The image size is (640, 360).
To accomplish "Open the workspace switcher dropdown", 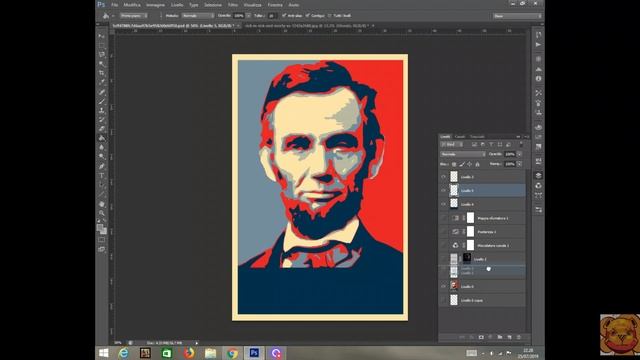I will 518,16.
